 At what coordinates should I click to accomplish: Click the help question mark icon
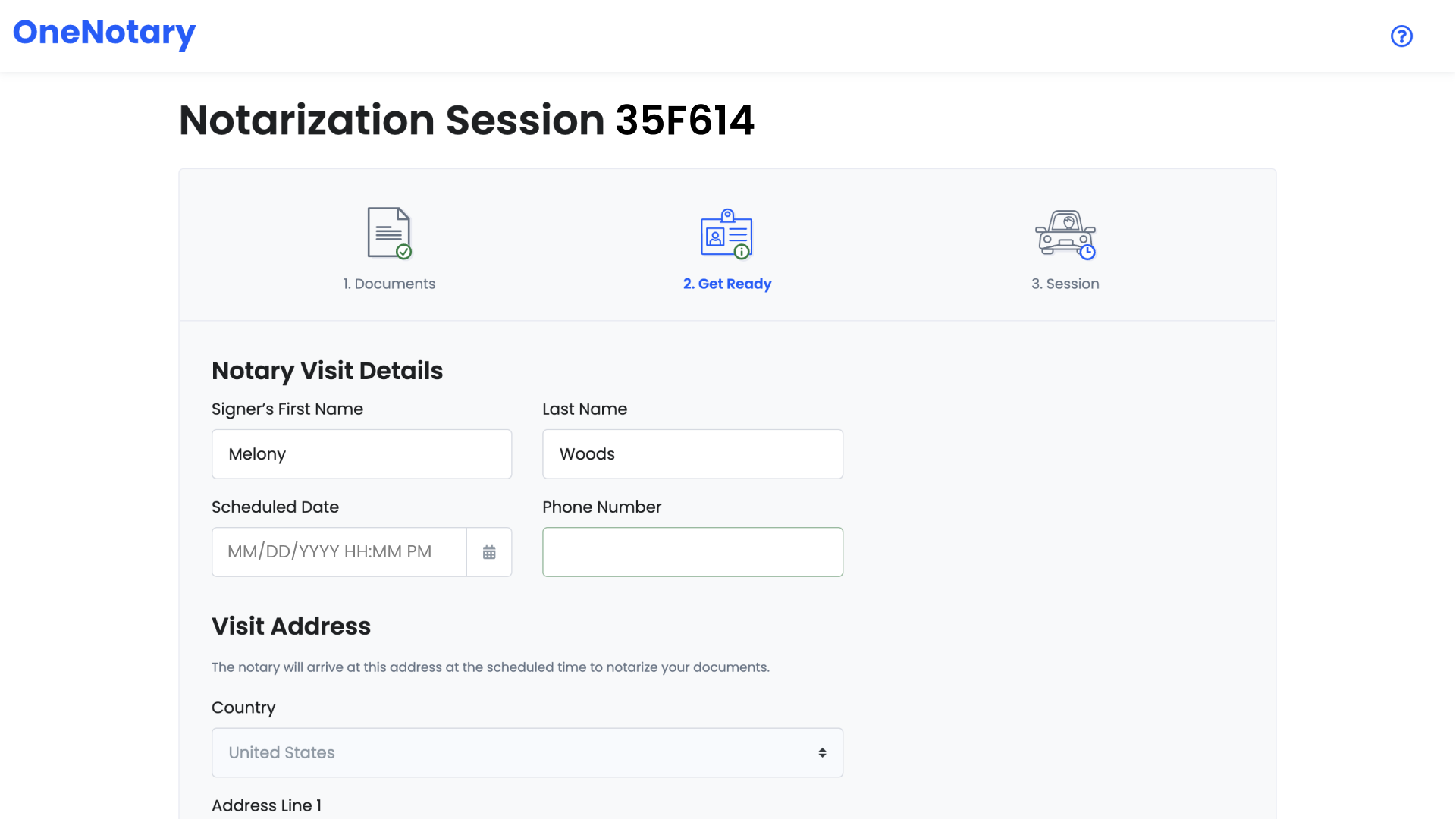[x=1401, y=36]
